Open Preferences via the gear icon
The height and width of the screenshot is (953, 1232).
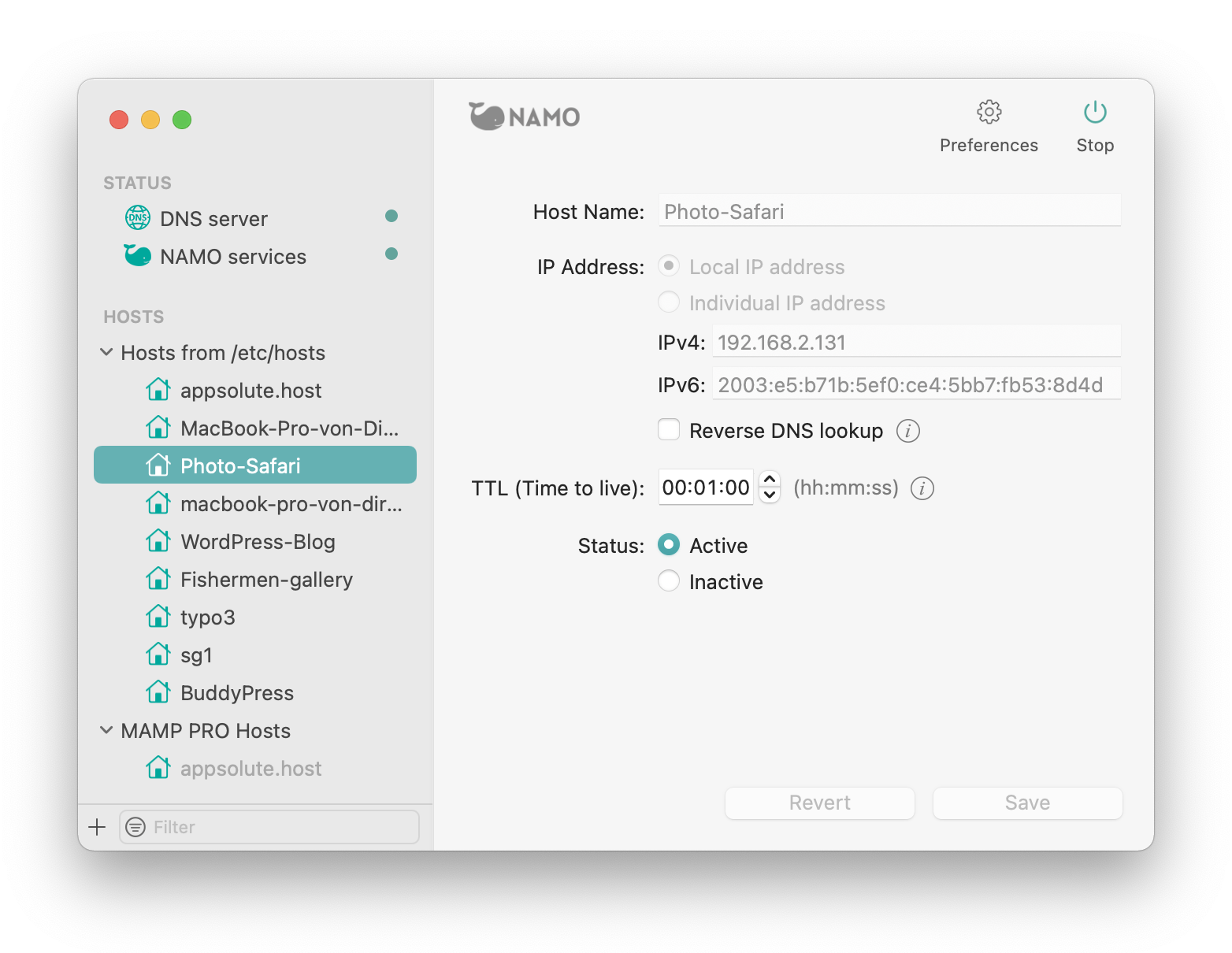[x=989, y=112]
